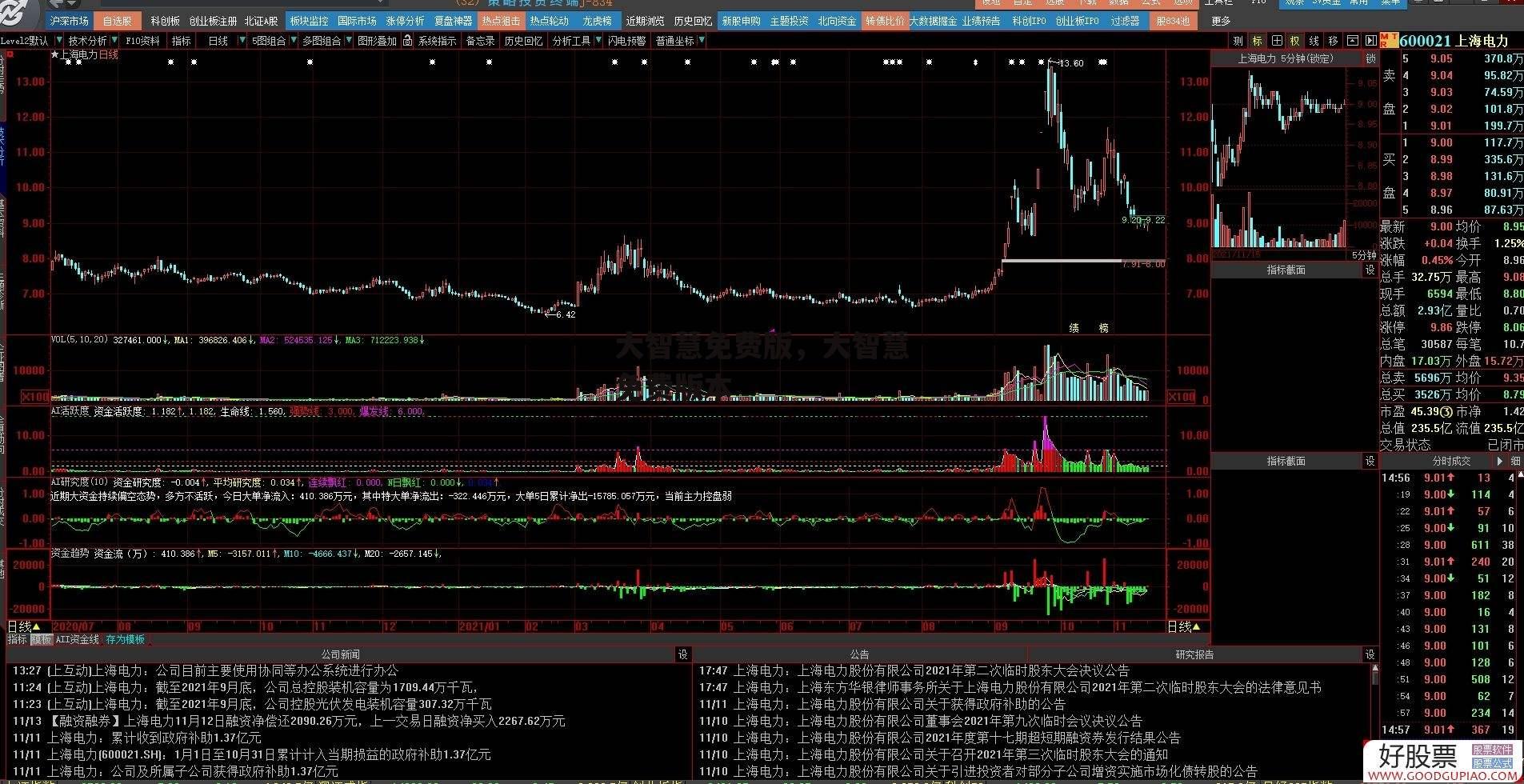Click the 更多 menu item
The height and width of the screenshot is (784, 1524).
1222,22
